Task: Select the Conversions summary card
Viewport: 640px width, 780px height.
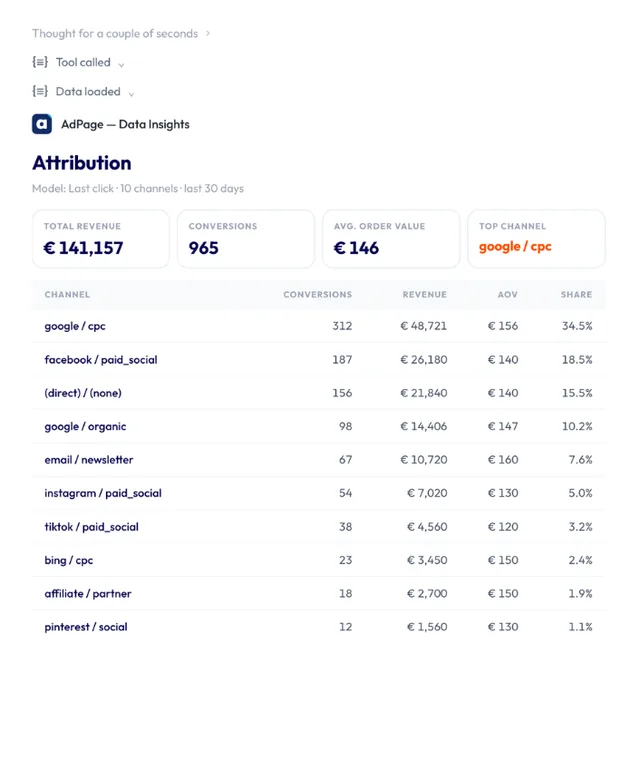Action: pyautogui.click(x=246, y=239)
